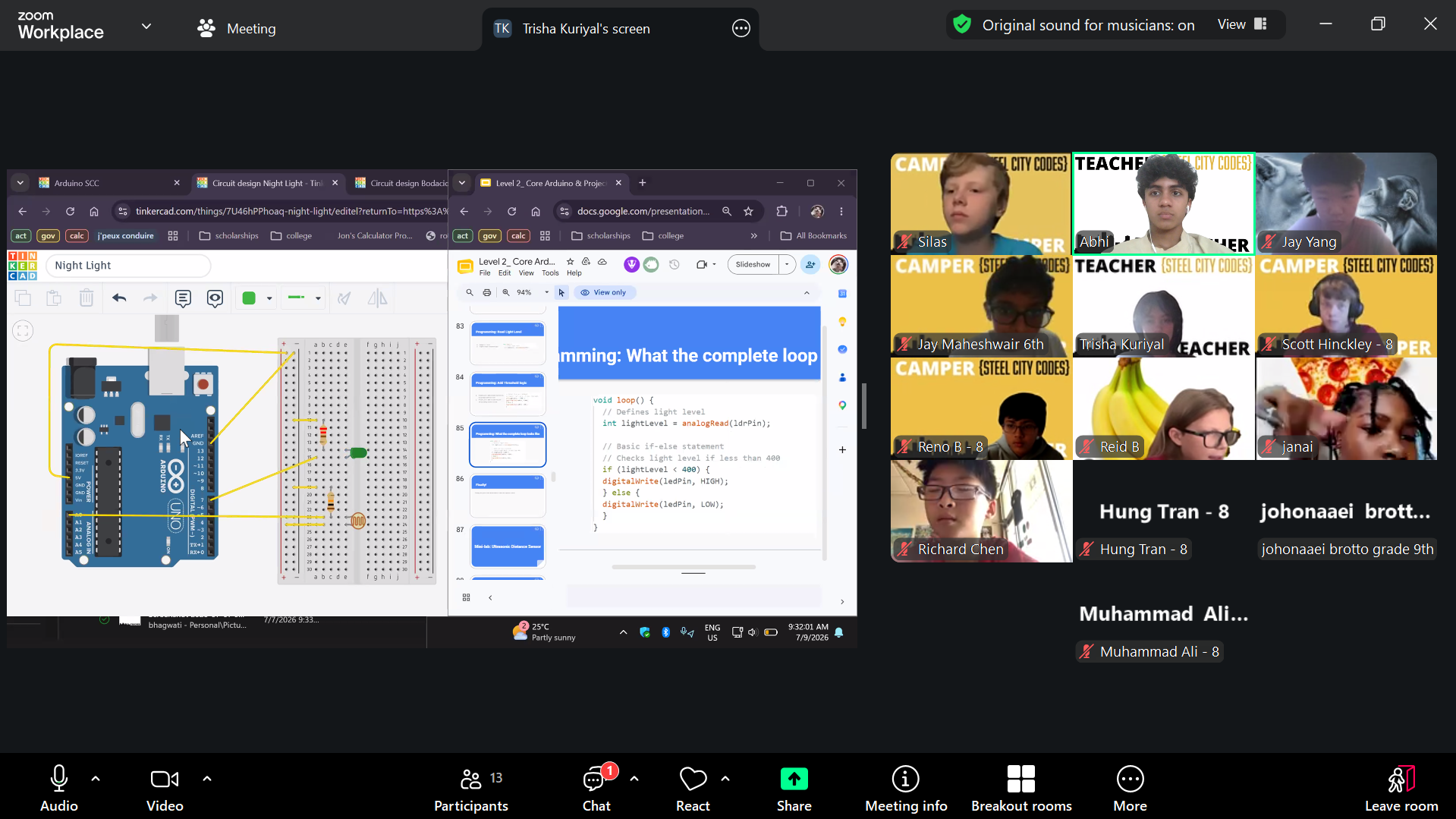Expand the audio options arrow
This screenshot has height=819, width=1456.
(x=96, y=779)
